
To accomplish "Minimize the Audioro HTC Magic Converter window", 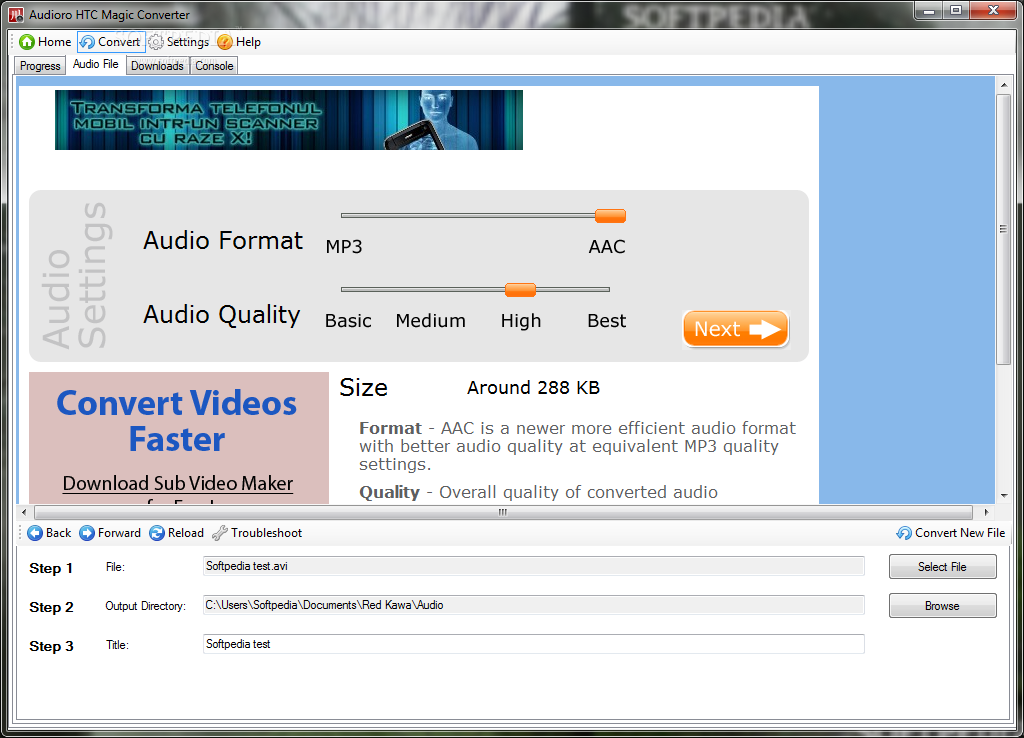I will 929,10.
